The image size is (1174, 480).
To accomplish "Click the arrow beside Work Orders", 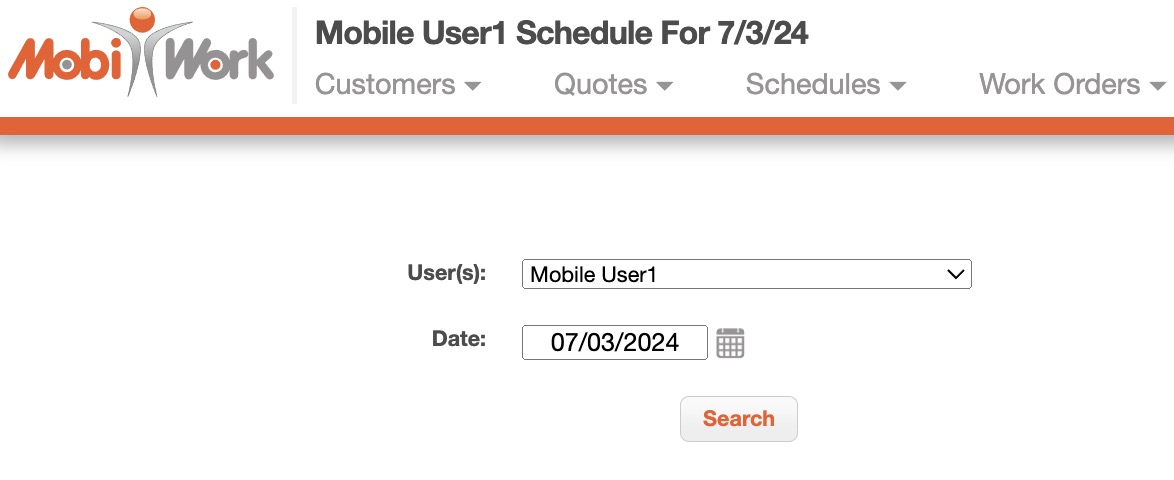I will tap(1157, 87).
